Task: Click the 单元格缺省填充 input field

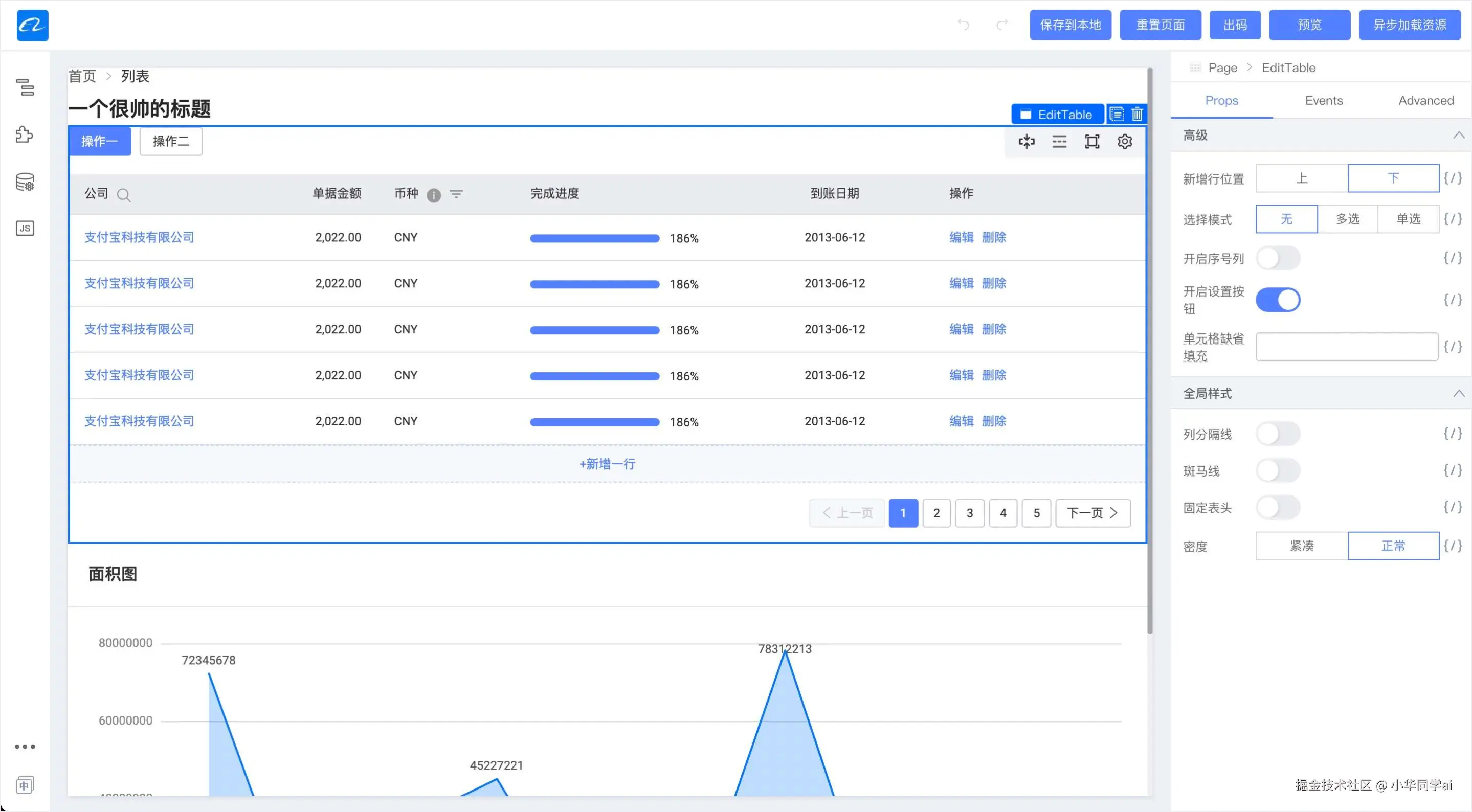Action: (1346, 347)
